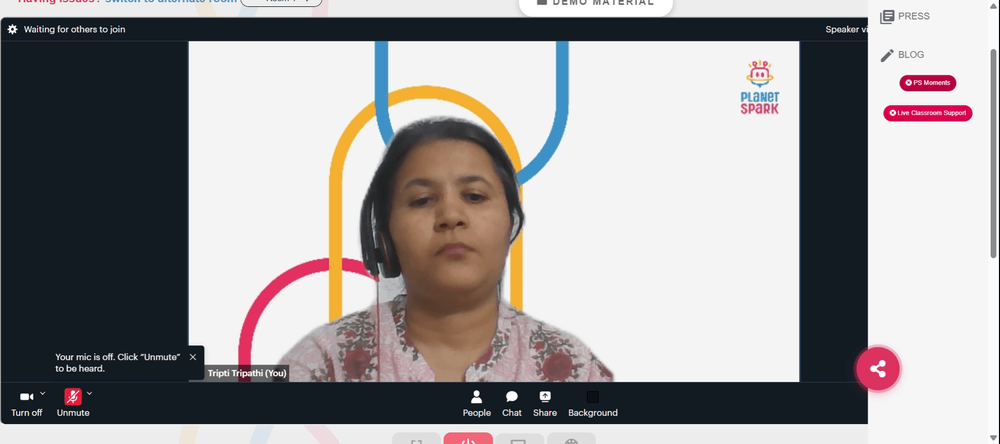Open DEMO MATERIAL
This screenshot has width=1000, height=444.
(x=596, y=4)
